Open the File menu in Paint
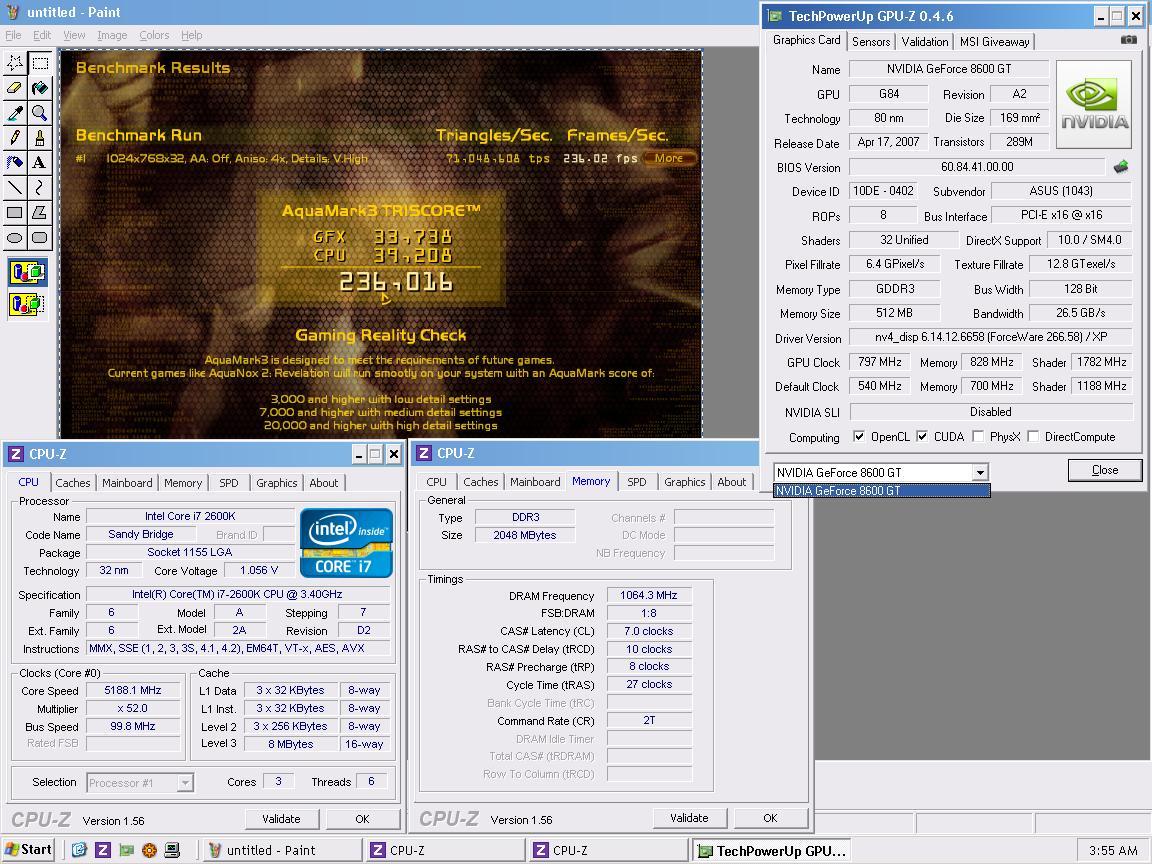 point(13,35)
